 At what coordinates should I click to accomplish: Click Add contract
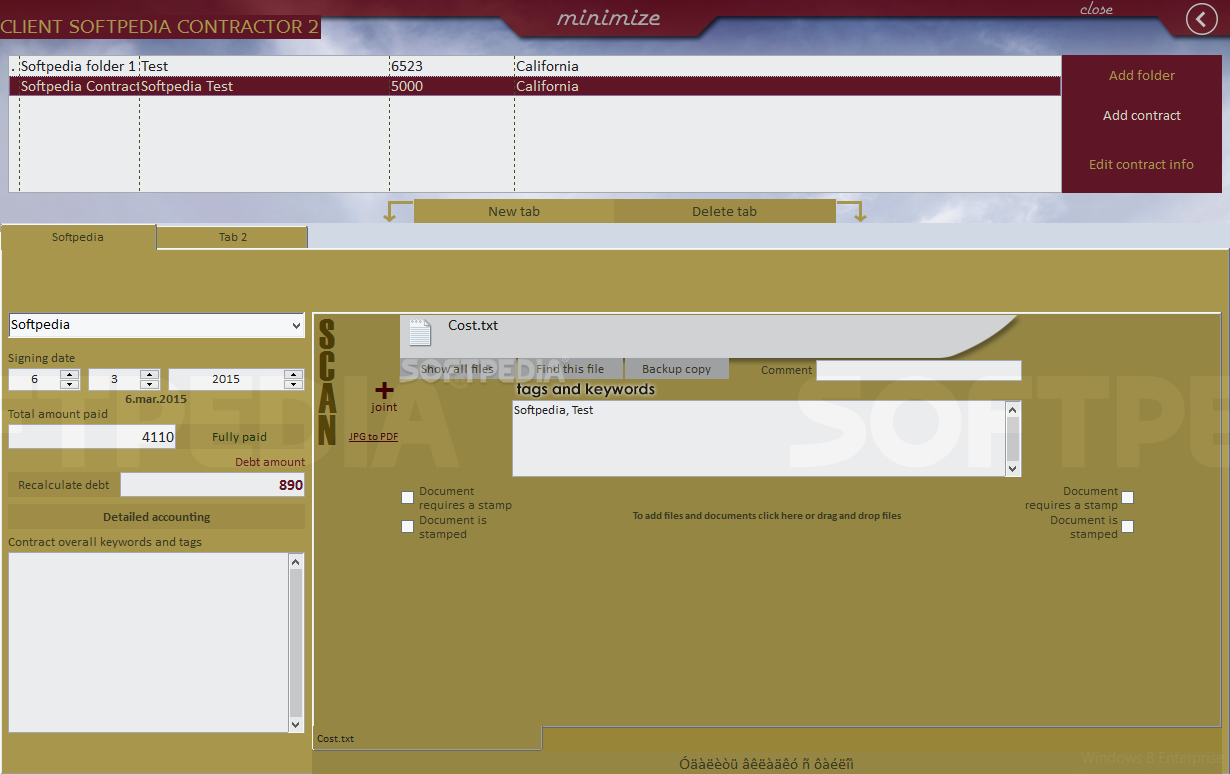coord(1142,115)
